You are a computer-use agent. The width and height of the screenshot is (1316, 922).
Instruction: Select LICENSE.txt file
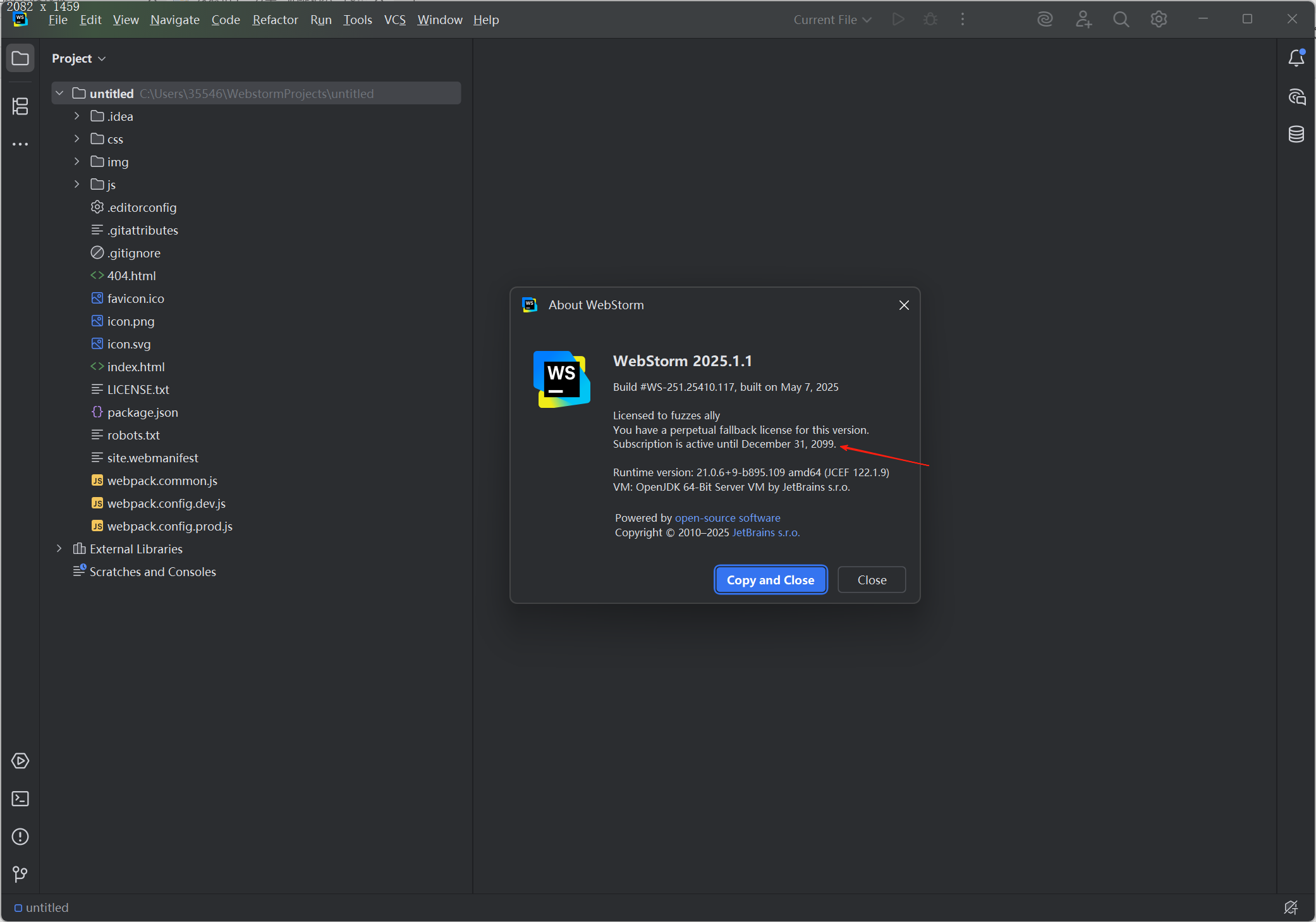pyautogui.click(x=130, y=390)
